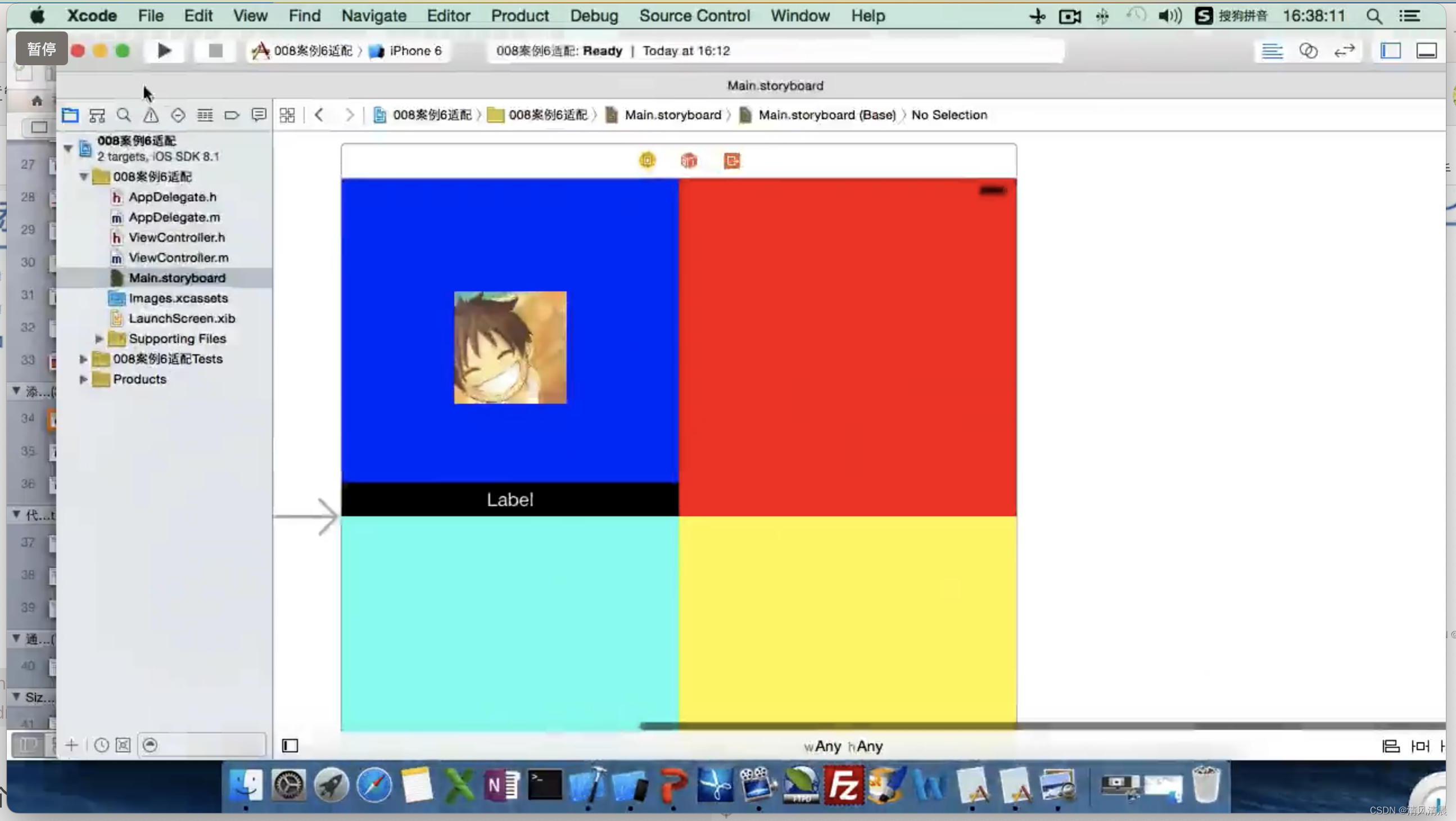The width and height of the screenshot is (1456, 821).
Task: Toggle the document outline panel
Action: pyautogui.click(x=290, y=746)
